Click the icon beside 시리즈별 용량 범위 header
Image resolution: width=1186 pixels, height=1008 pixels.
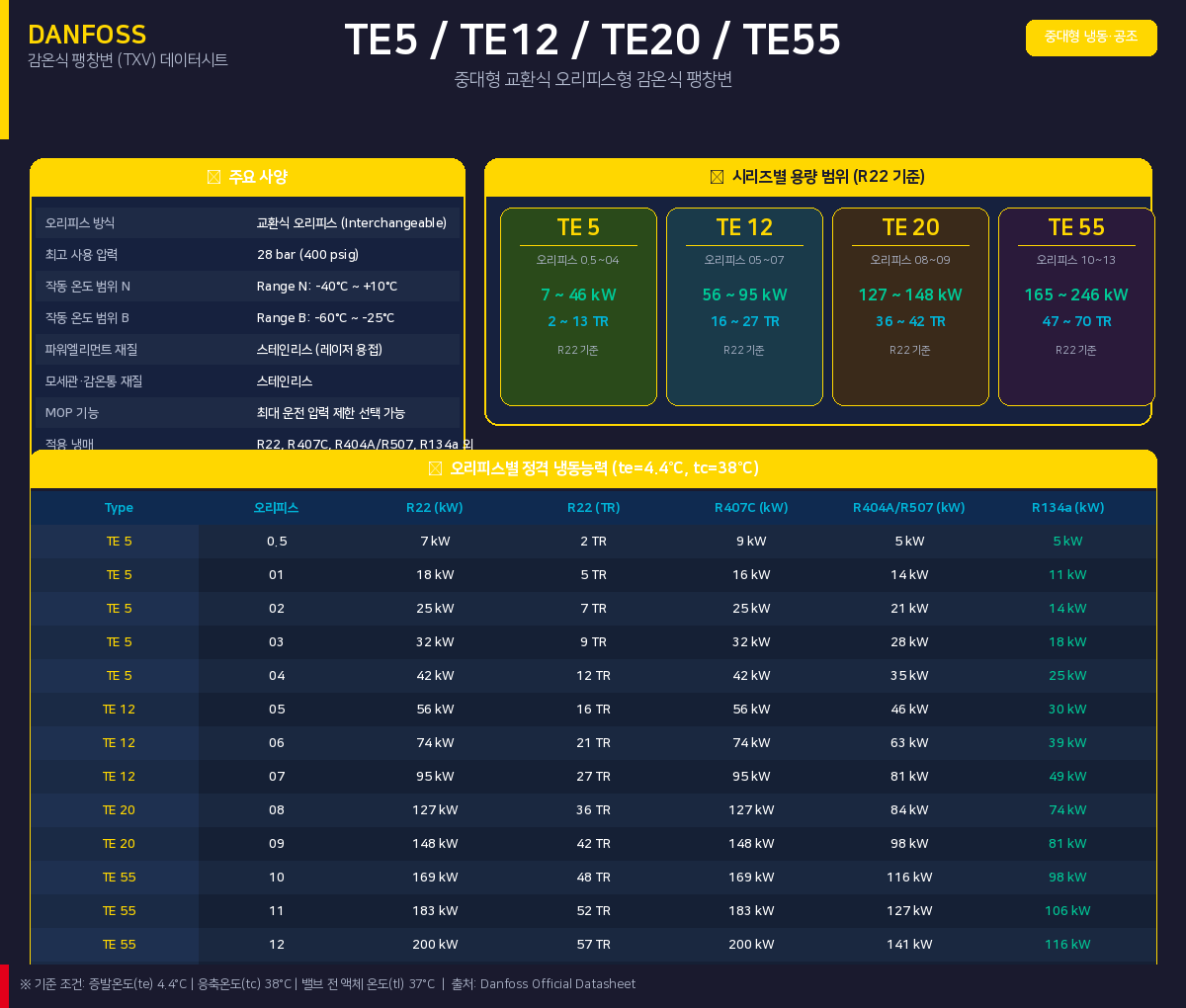(x=718, y=177)
